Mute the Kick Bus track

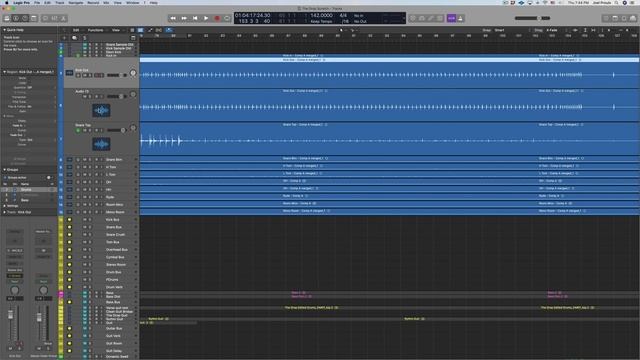[85, 220]
